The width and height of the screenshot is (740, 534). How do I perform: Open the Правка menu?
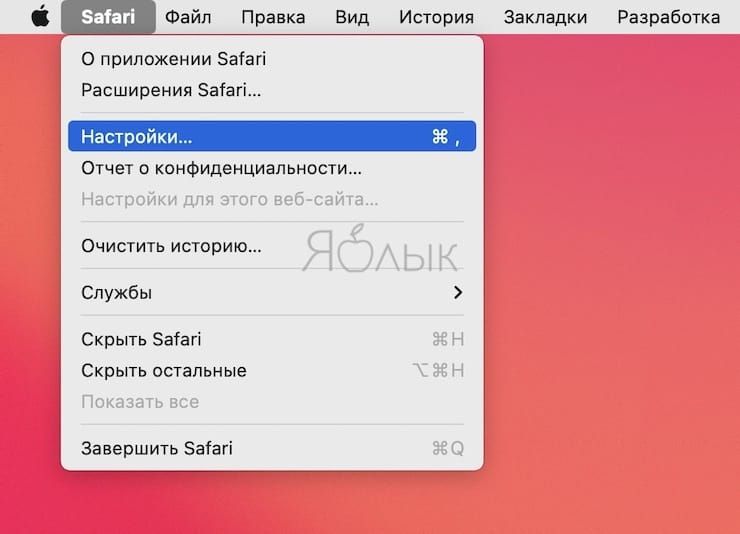pyautogui.click(x=273, y=17)
